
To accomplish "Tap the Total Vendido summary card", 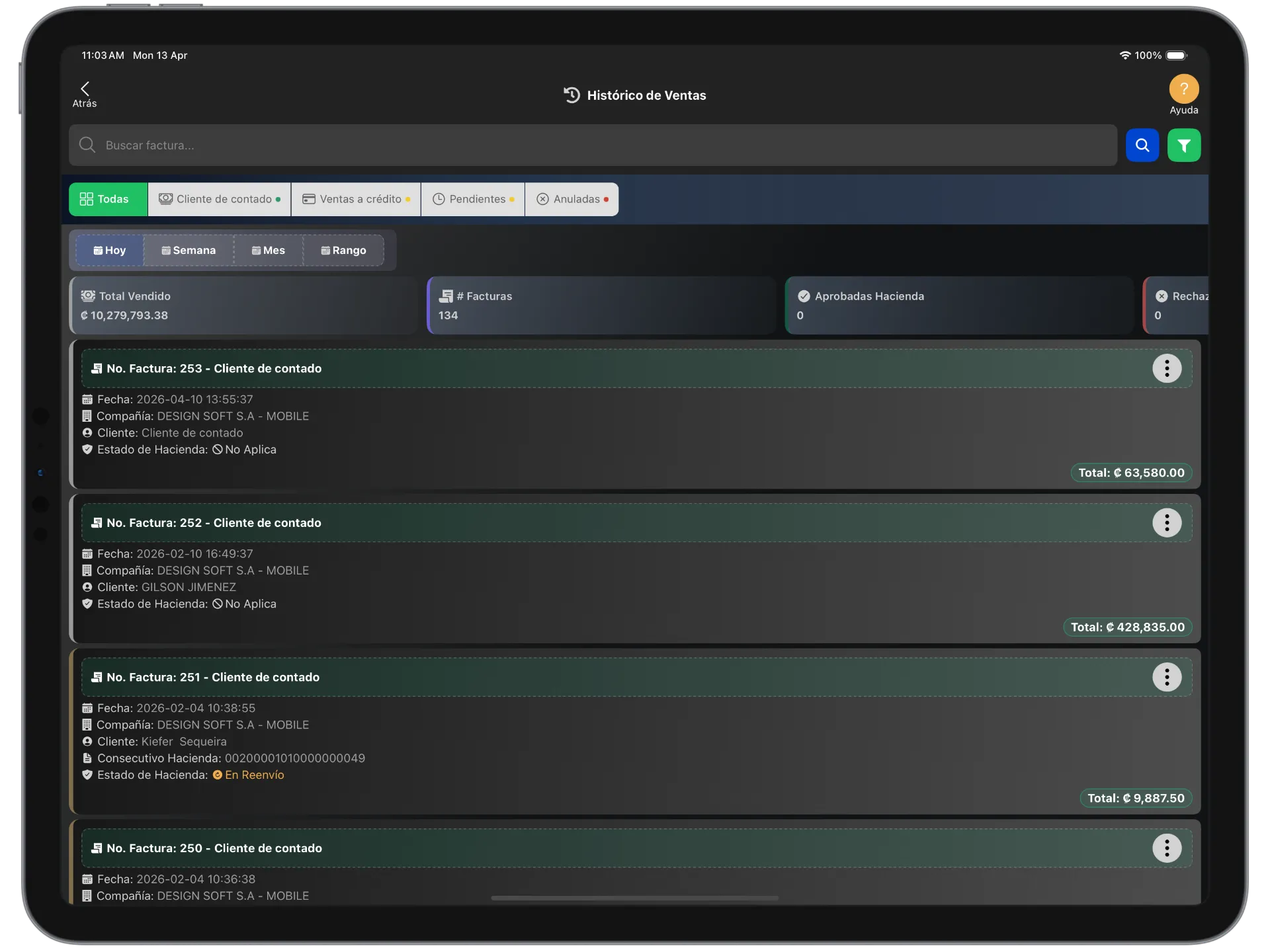I will [243, 305].
